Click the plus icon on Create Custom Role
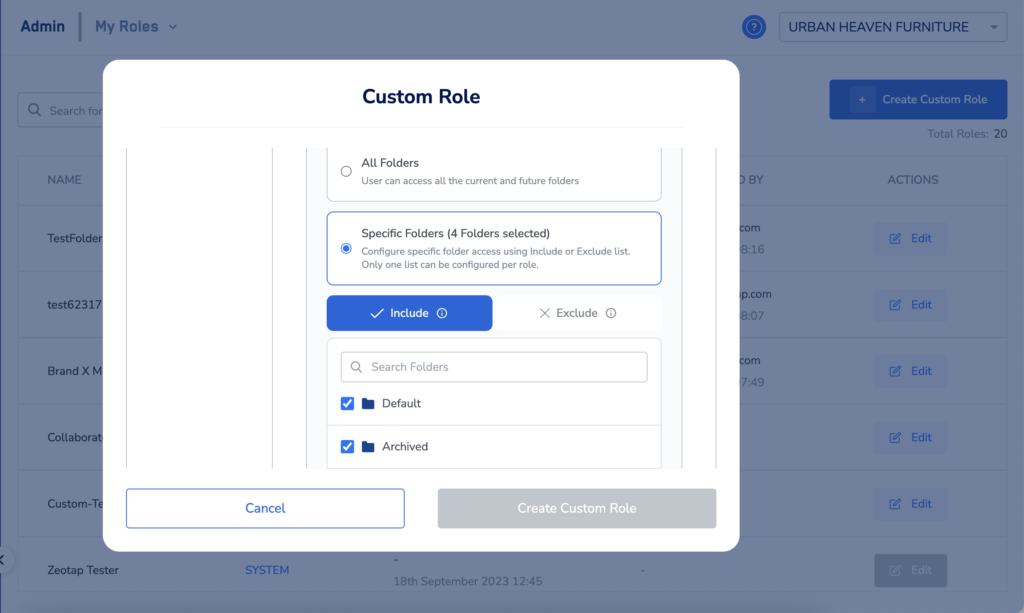The image size is (1024, 613). pyautogui.click(x=862, y=99)
